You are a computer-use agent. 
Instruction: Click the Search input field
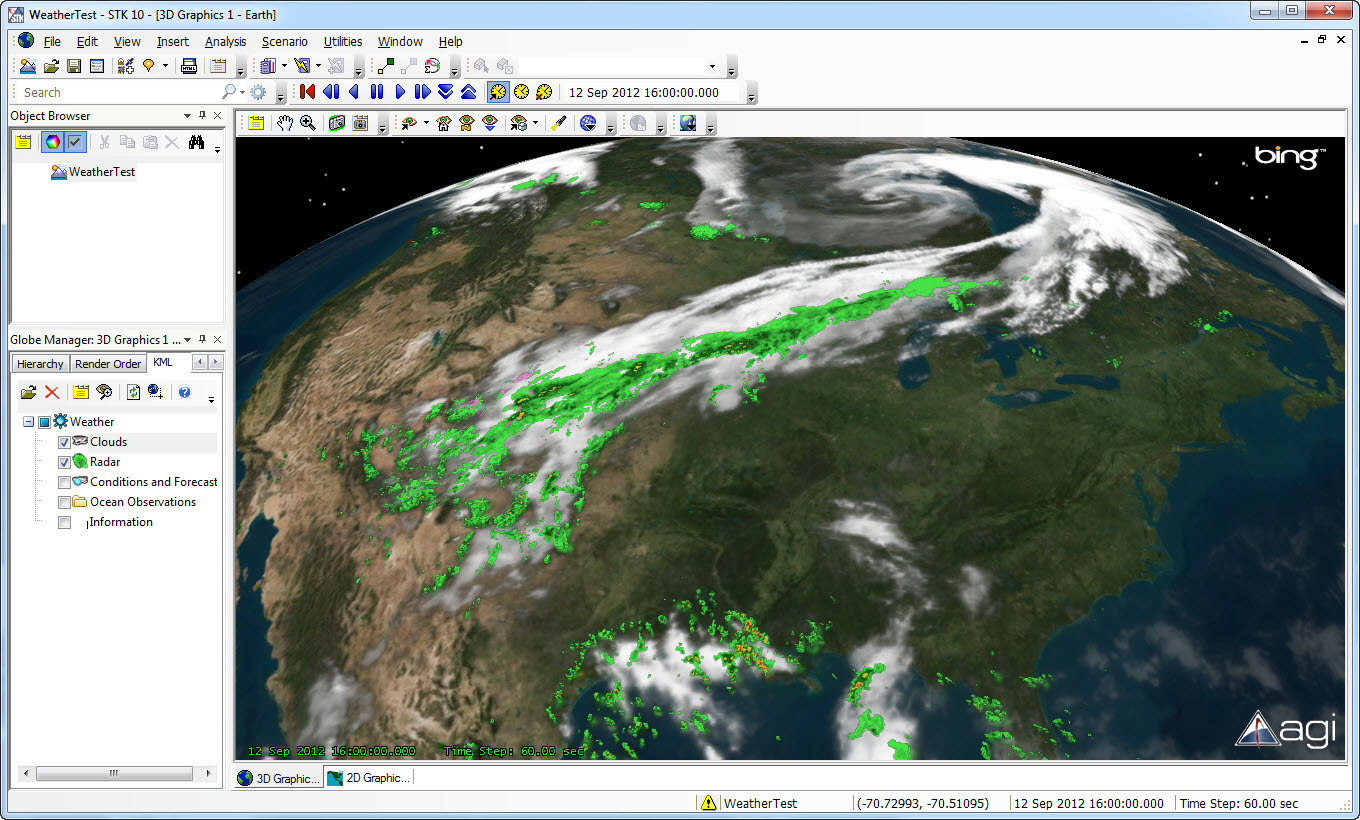point(118,92)
